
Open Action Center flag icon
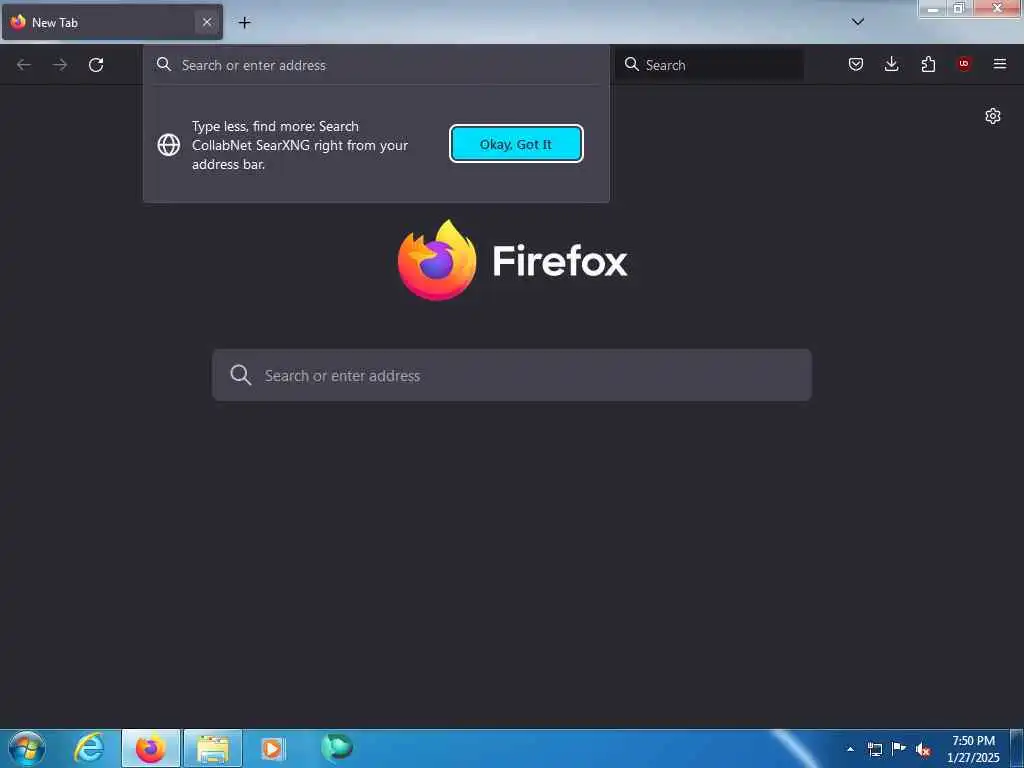899,749
